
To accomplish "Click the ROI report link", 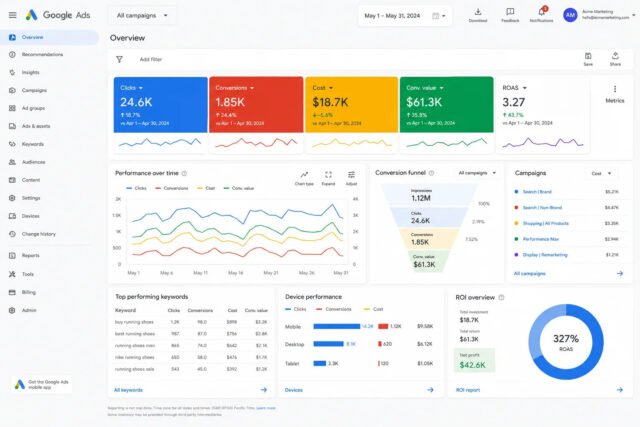I will (468, 390).
